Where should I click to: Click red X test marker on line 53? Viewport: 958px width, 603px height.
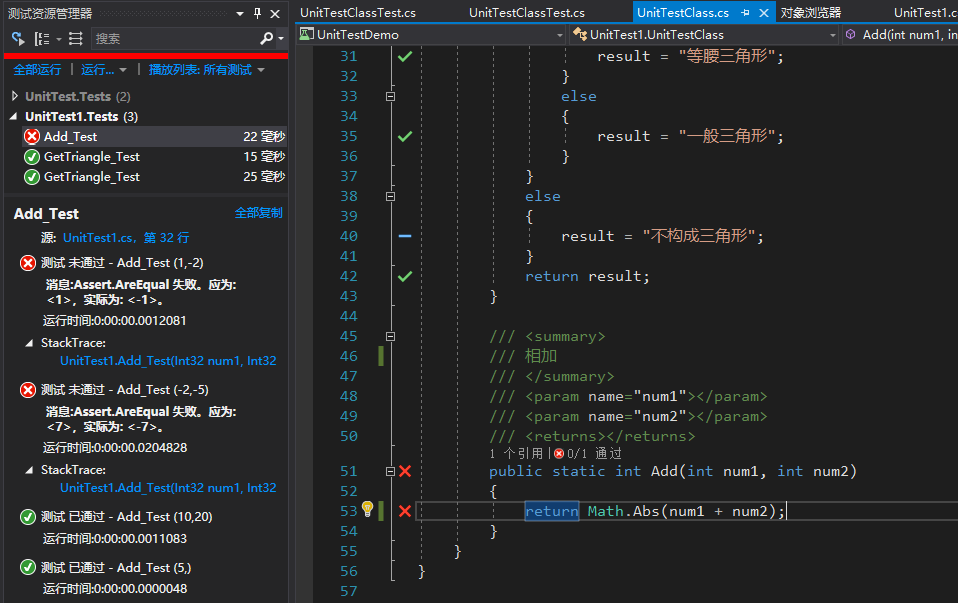(x=405, y=511)
